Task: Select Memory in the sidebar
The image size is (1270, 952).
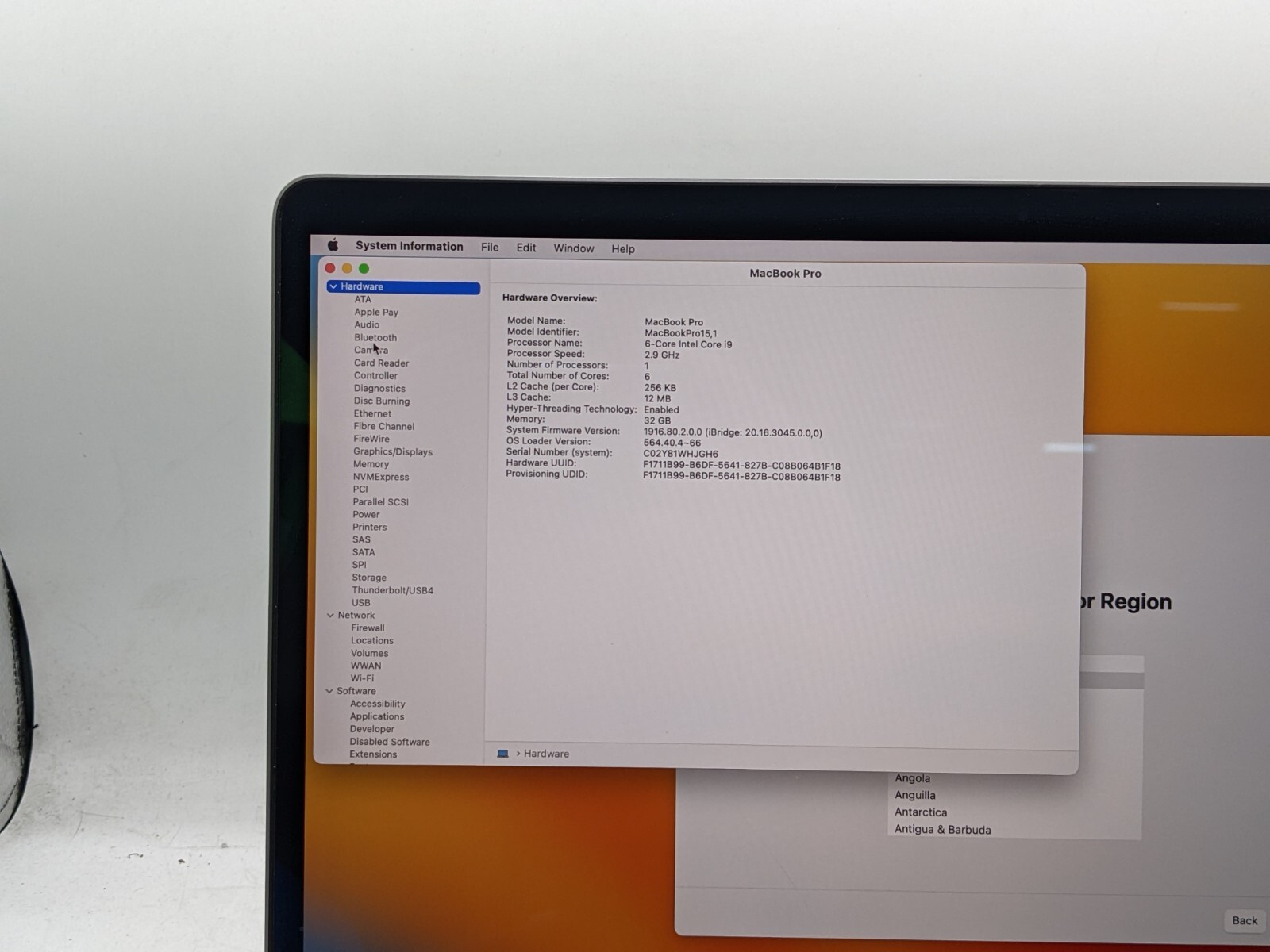Action: [371, 464]
